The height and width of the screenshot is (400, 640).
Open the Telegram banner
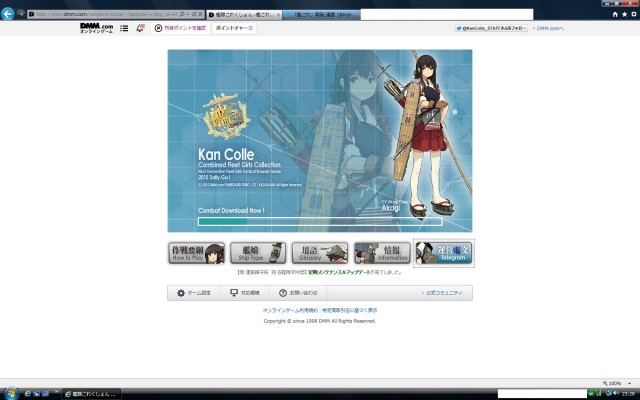(444, 253)
